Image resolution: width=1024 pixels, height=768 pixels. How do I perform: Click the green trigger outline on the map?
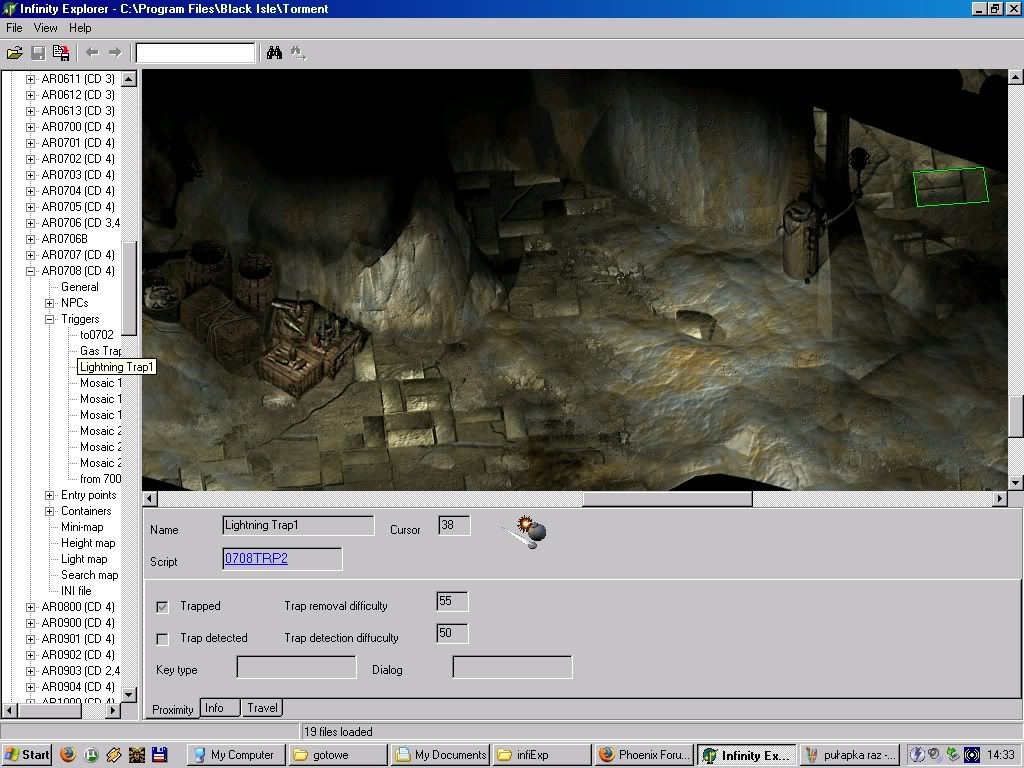tap(951, 187)
